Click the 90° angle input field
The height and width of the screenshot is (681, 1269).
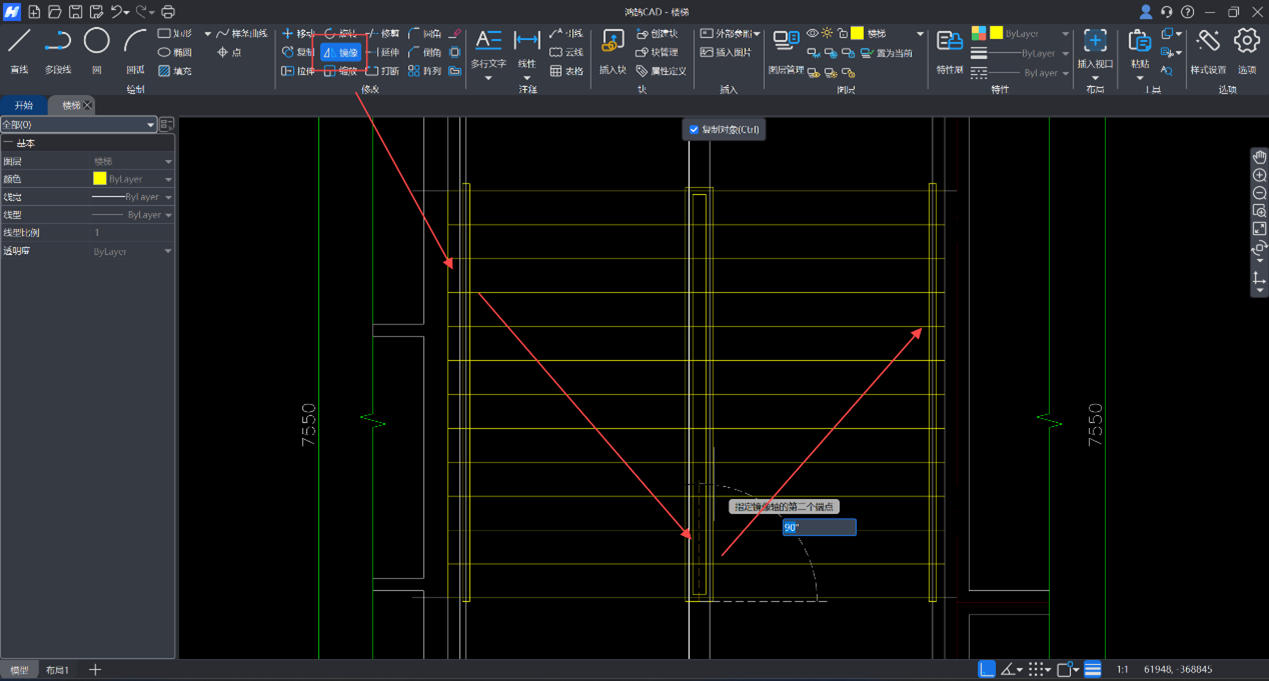pos(819,527)
